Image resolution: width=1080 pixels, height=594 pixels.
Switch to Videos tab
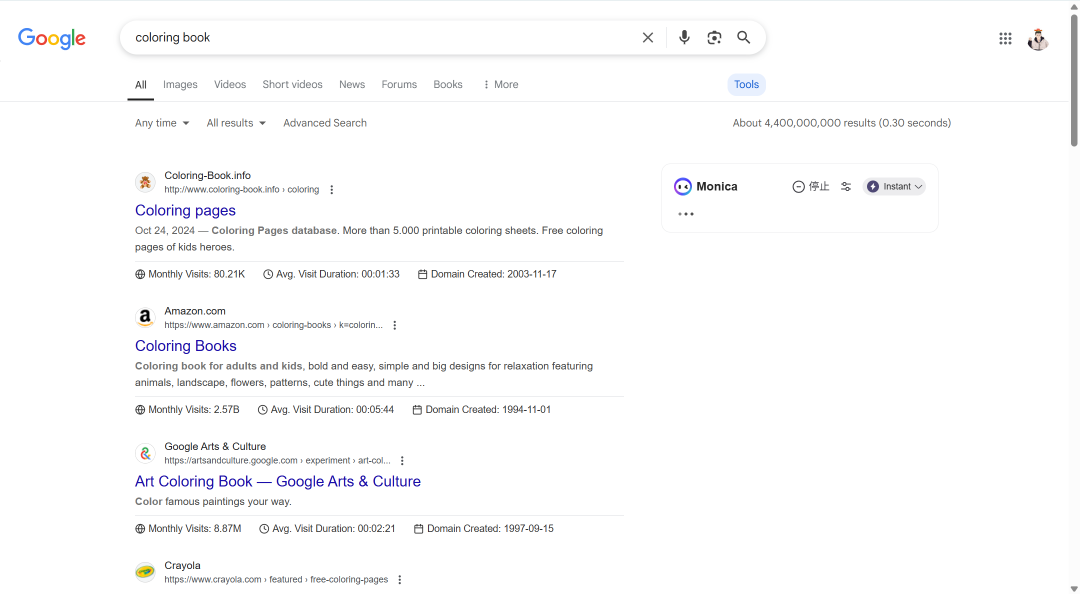pos(230,84)
